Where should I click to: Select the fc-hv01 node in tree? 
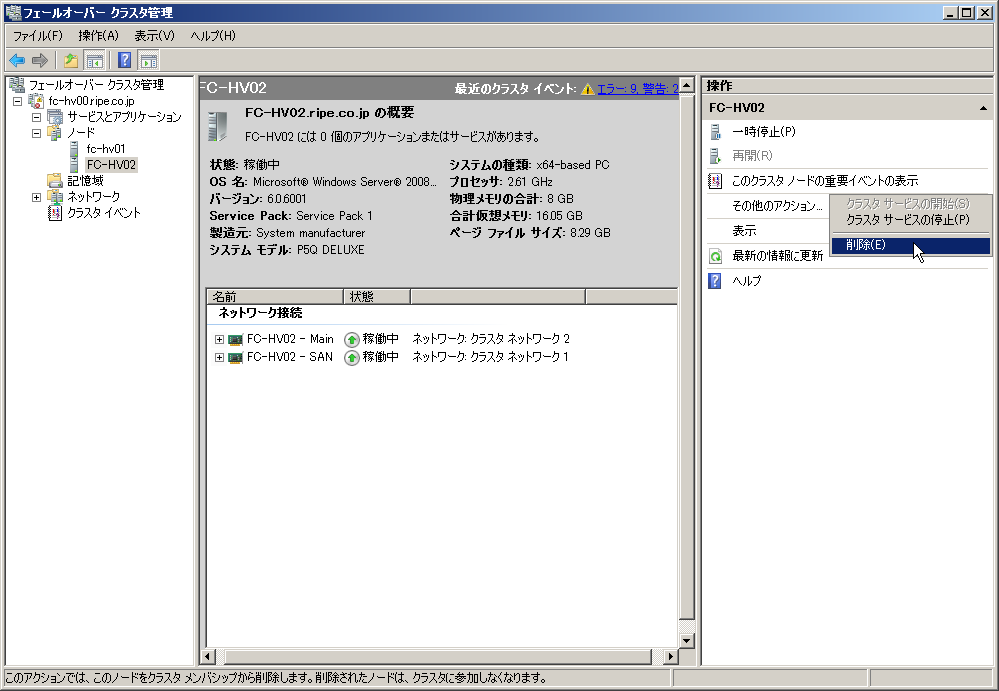pyautogui.click(x=106, y=149)
